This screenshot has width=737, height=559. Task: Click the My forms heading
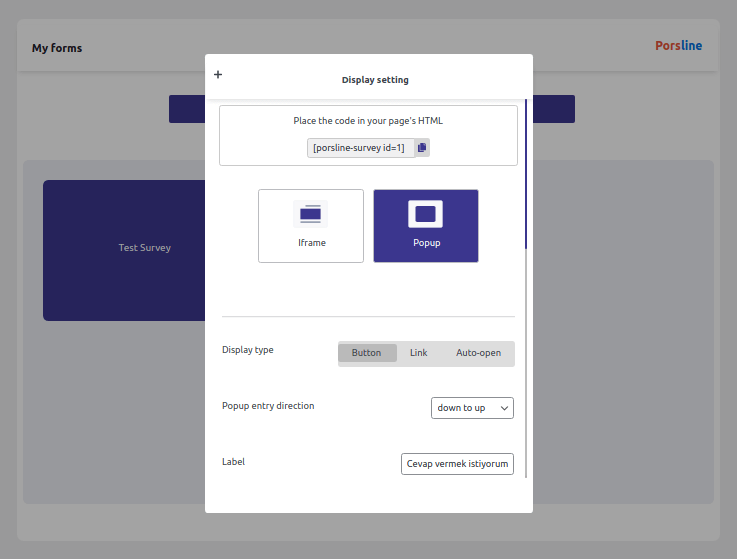57,48
